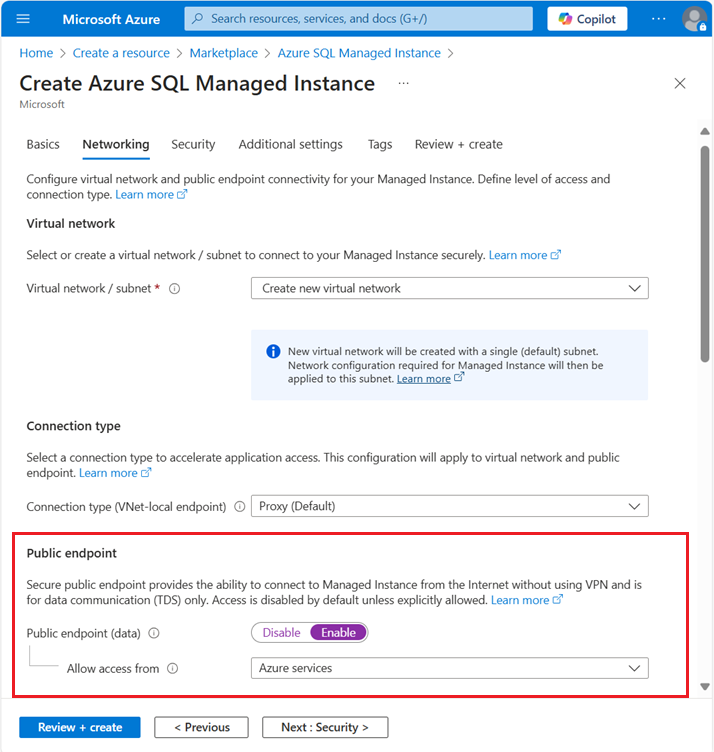The image size is (714, 752).
Task: Go to the Tags tab
Action: coord(380,144)
